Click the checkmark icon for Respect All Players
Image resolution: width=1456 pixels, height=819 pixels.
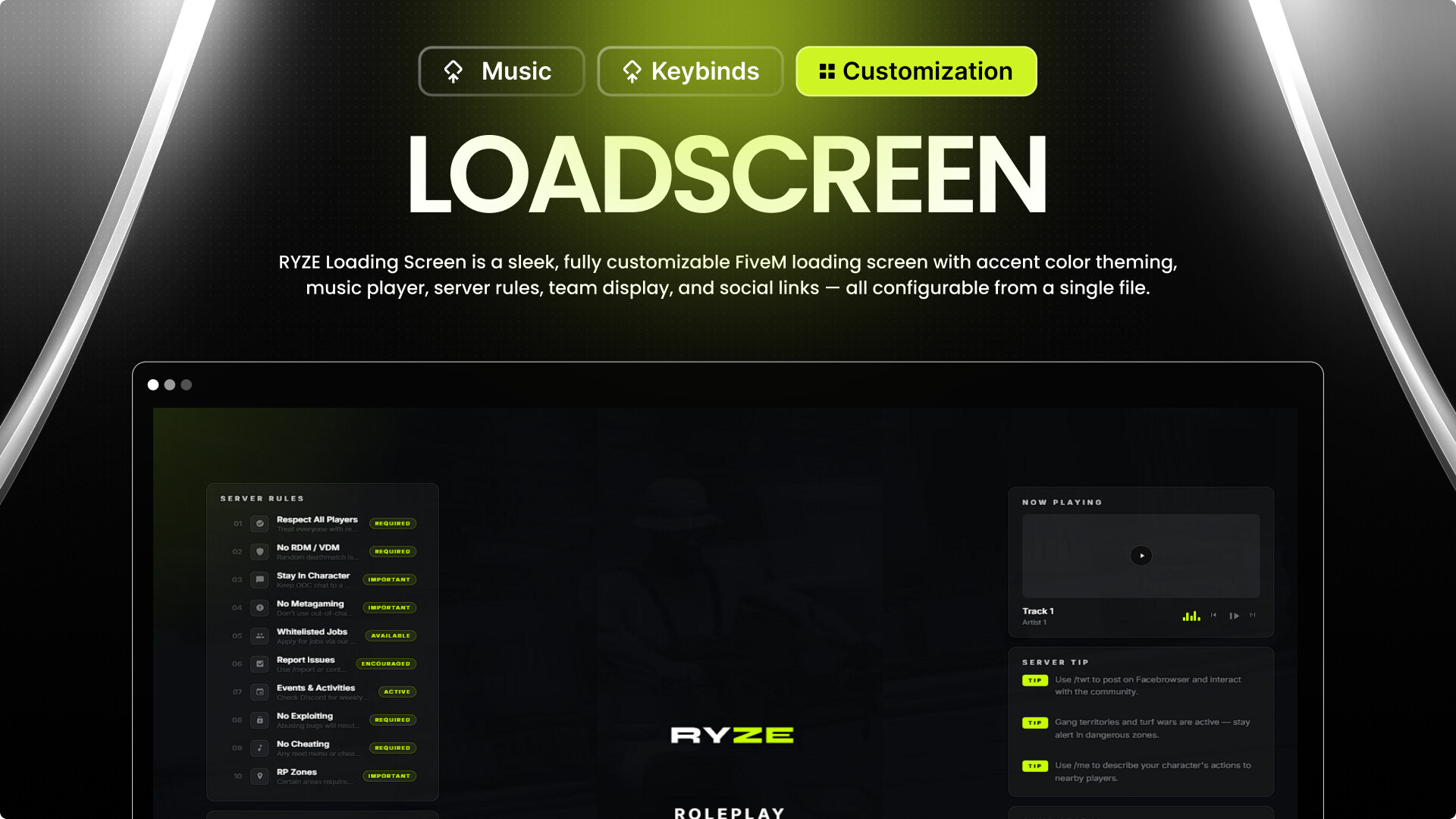[x=259, y=523]
